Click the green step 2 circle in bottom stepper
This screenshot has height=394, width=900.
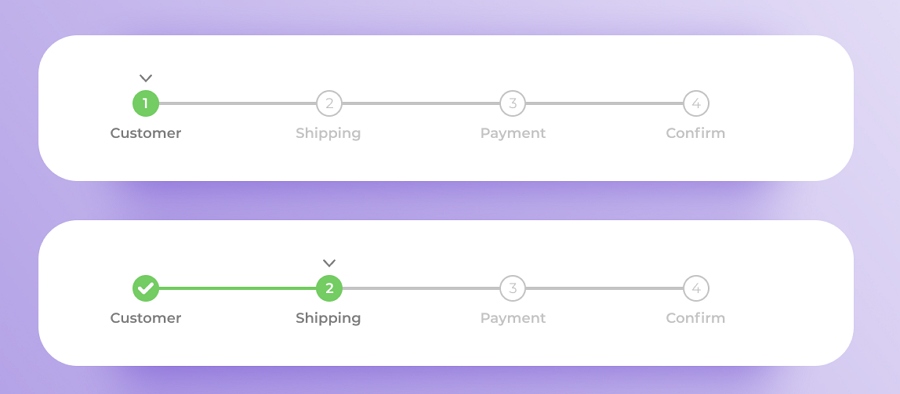329,288
